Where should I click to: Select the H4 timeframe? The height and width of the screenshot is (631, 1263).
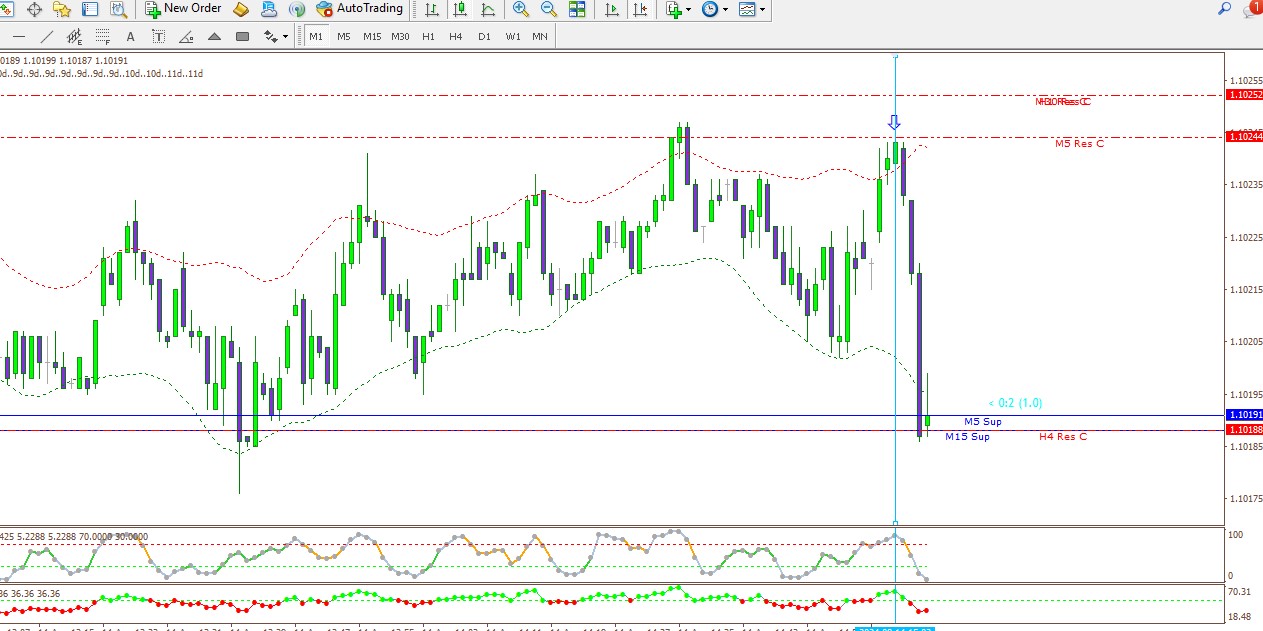click(x=456, y=36)
